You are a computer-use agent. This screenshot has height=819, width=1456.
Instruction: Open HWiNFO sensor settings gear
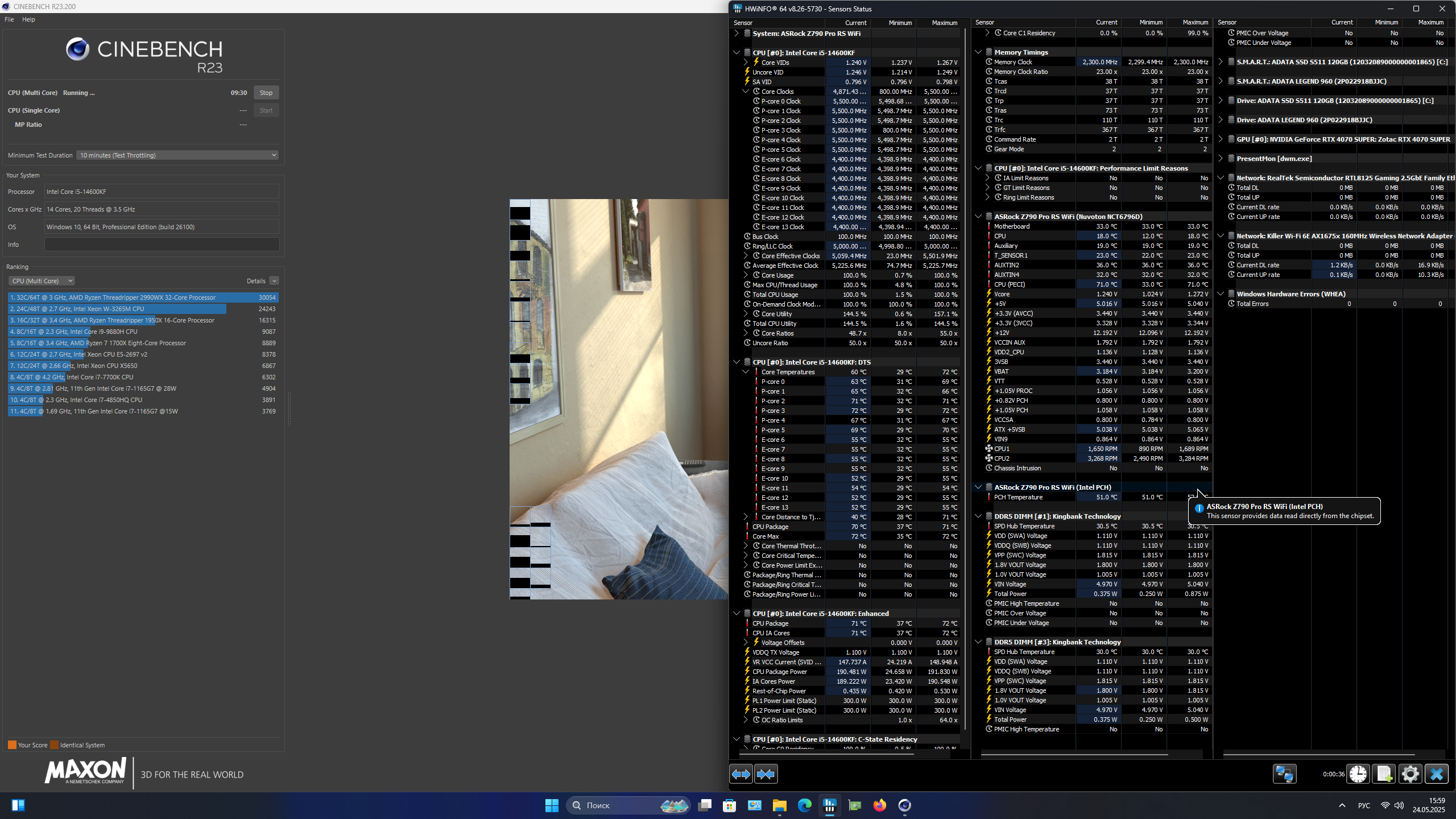[x=1410, y=774]
